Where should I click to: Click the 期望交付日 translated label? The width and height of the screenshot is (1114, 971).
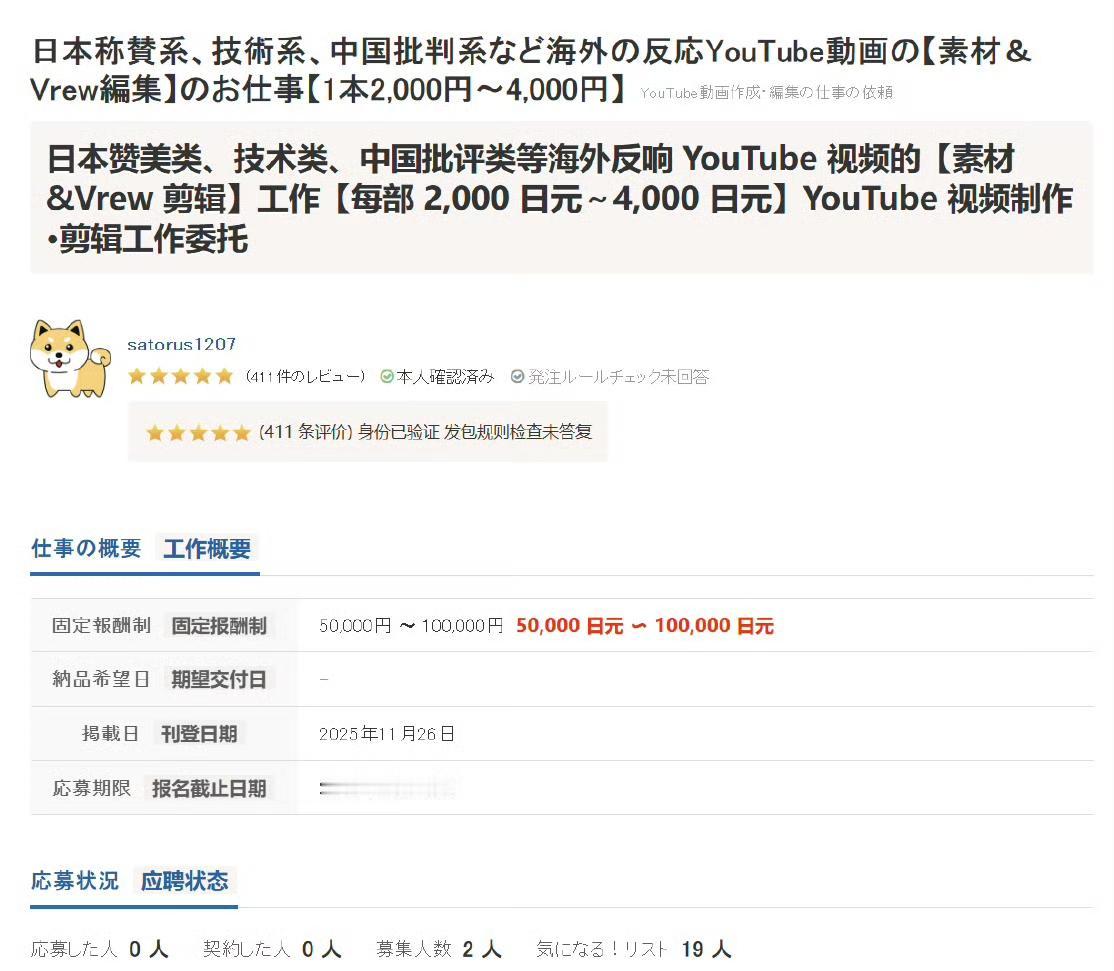coord(219,680)
